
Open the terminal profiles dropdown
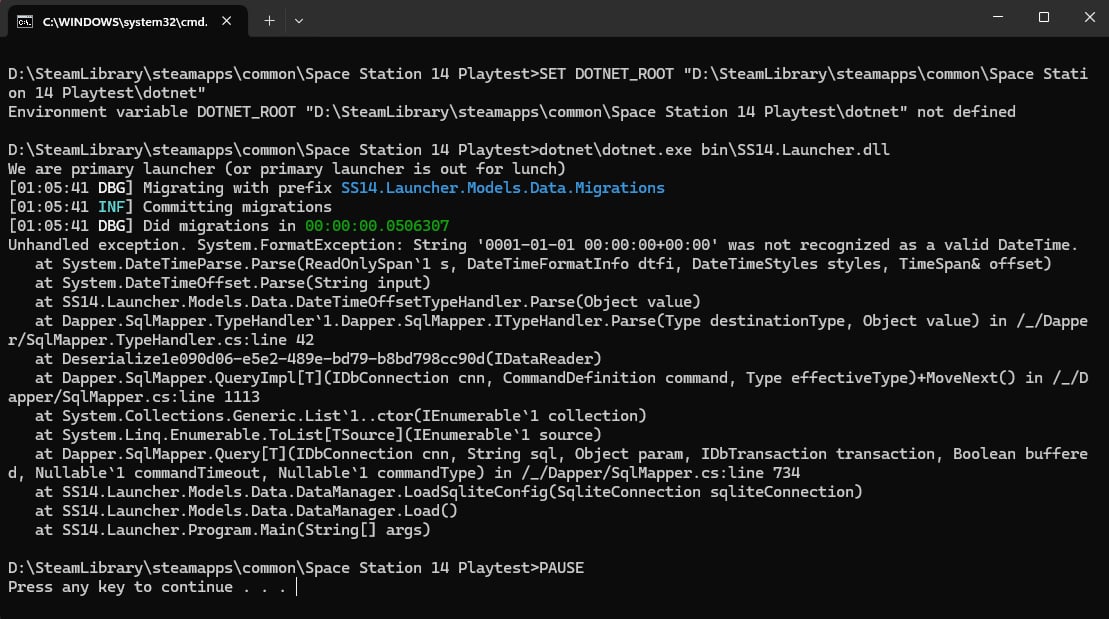pyautogui.click(x=298, y=21)
